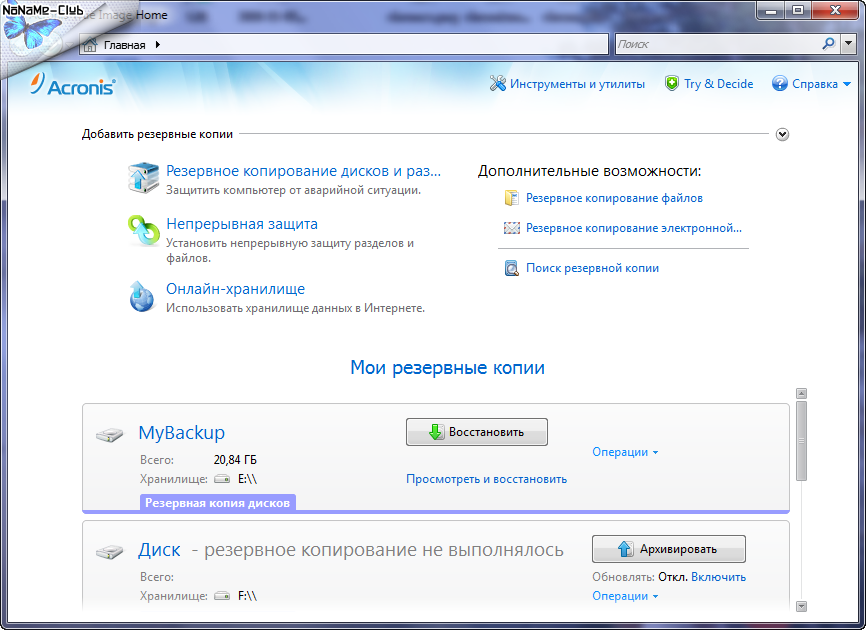Open Инструменты и утилиты menu
Screen dimensions: 866x630
(x=567, y=84)
